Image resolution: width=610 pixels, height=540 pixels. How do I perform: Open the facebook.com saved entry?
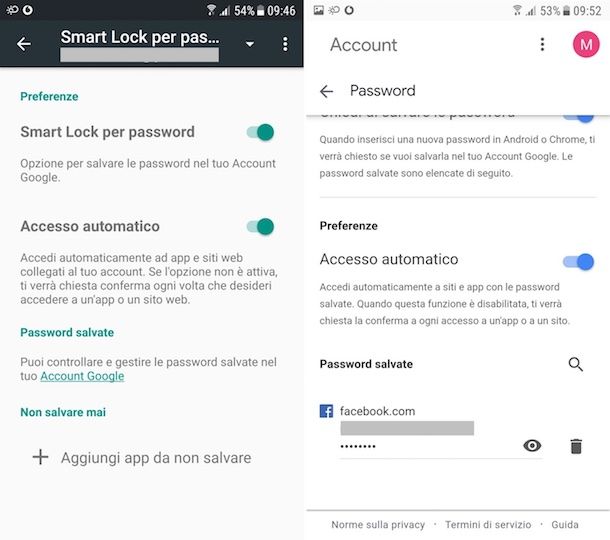pos(377,411)
